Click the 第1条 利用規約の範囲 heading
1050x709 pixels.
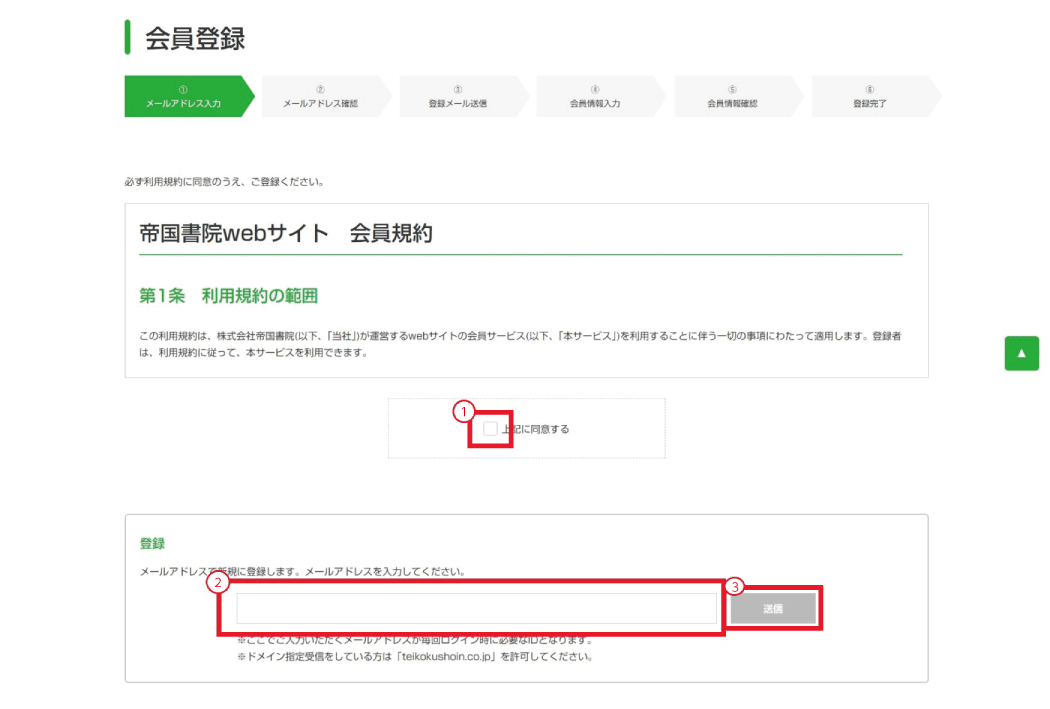click(x=228, y=296)
